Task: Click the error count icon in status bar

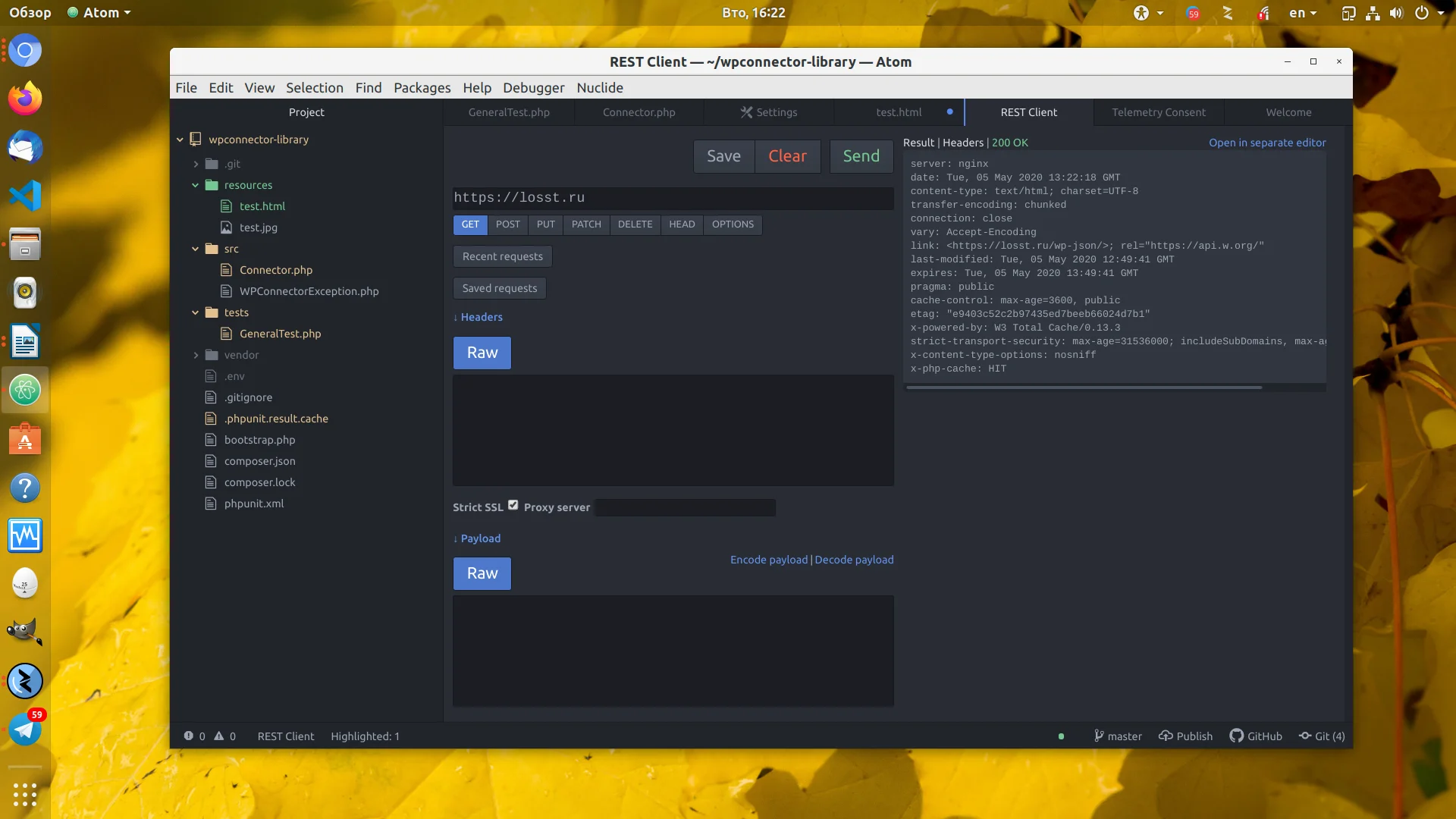Action: pos(189,736)
